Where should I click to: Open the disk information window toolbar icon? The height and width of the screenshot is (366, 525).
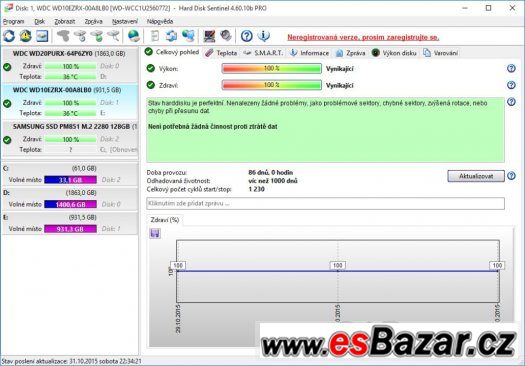click(42, 36)
